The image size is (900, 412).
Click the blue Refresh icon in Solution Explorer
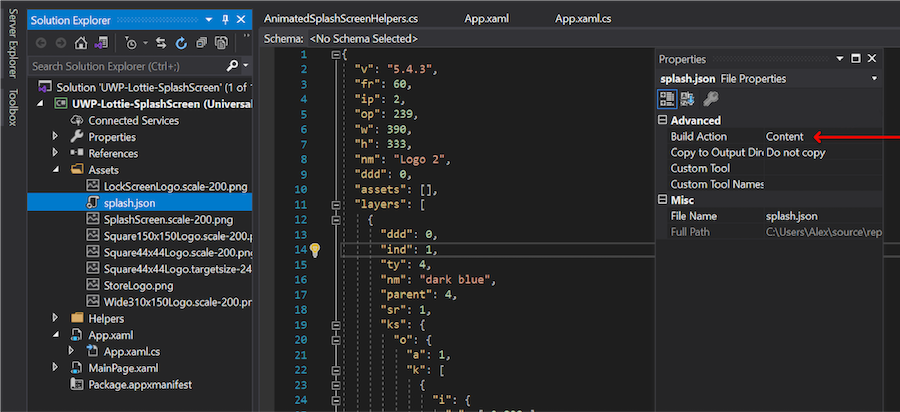[181, 43]
